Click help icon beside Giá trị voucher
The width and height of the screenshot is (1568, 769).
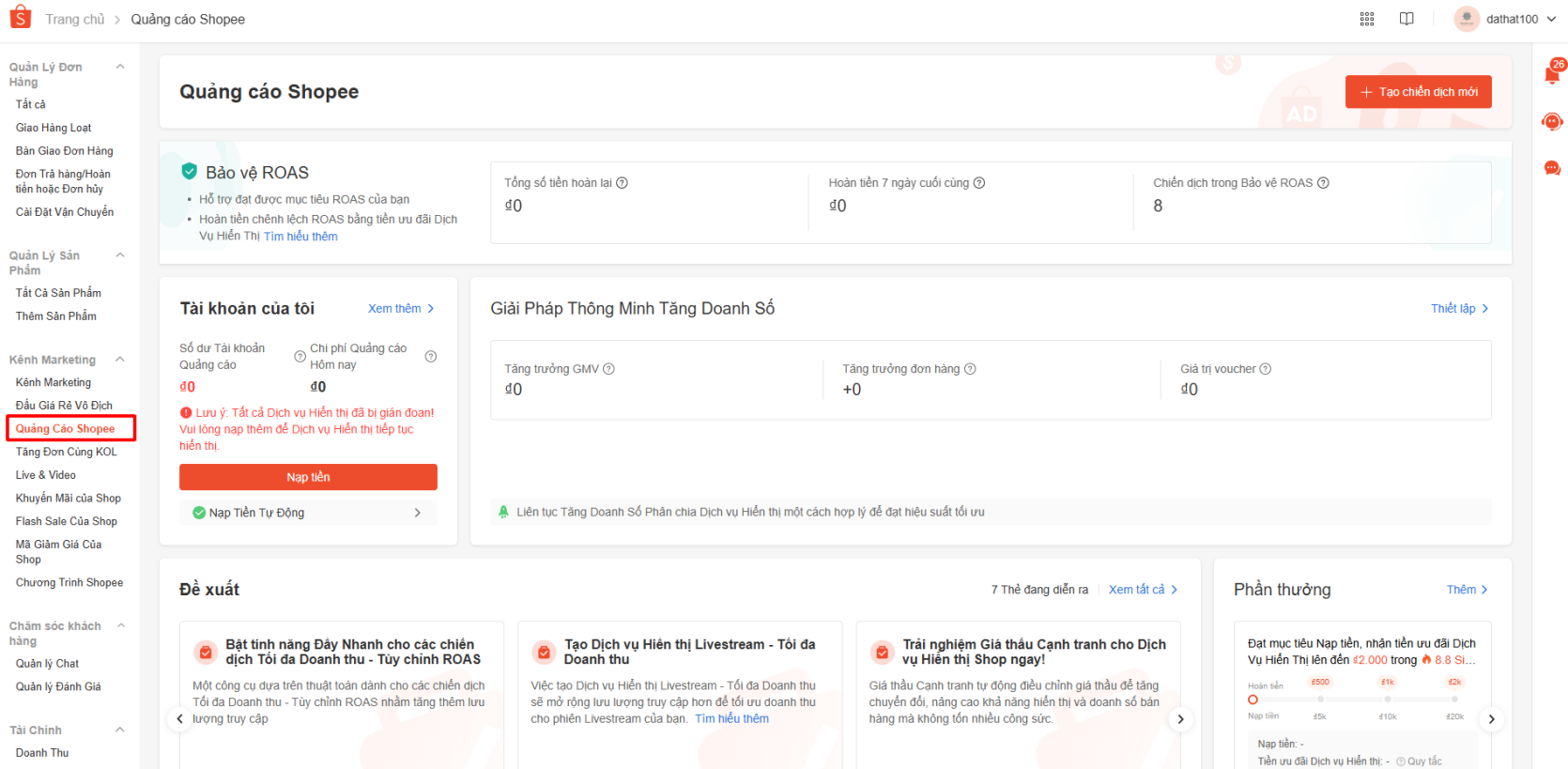pos(1265,369)
